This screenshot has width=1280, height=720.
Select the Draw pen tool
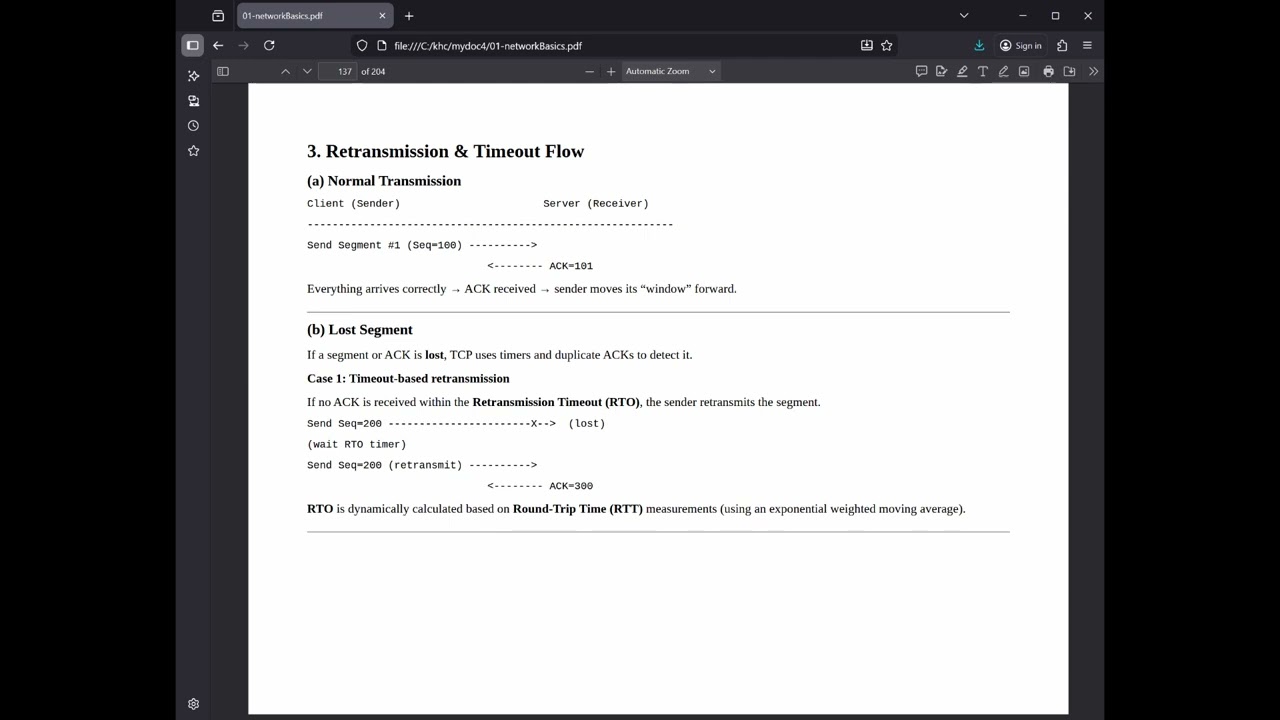(1003, 71)
